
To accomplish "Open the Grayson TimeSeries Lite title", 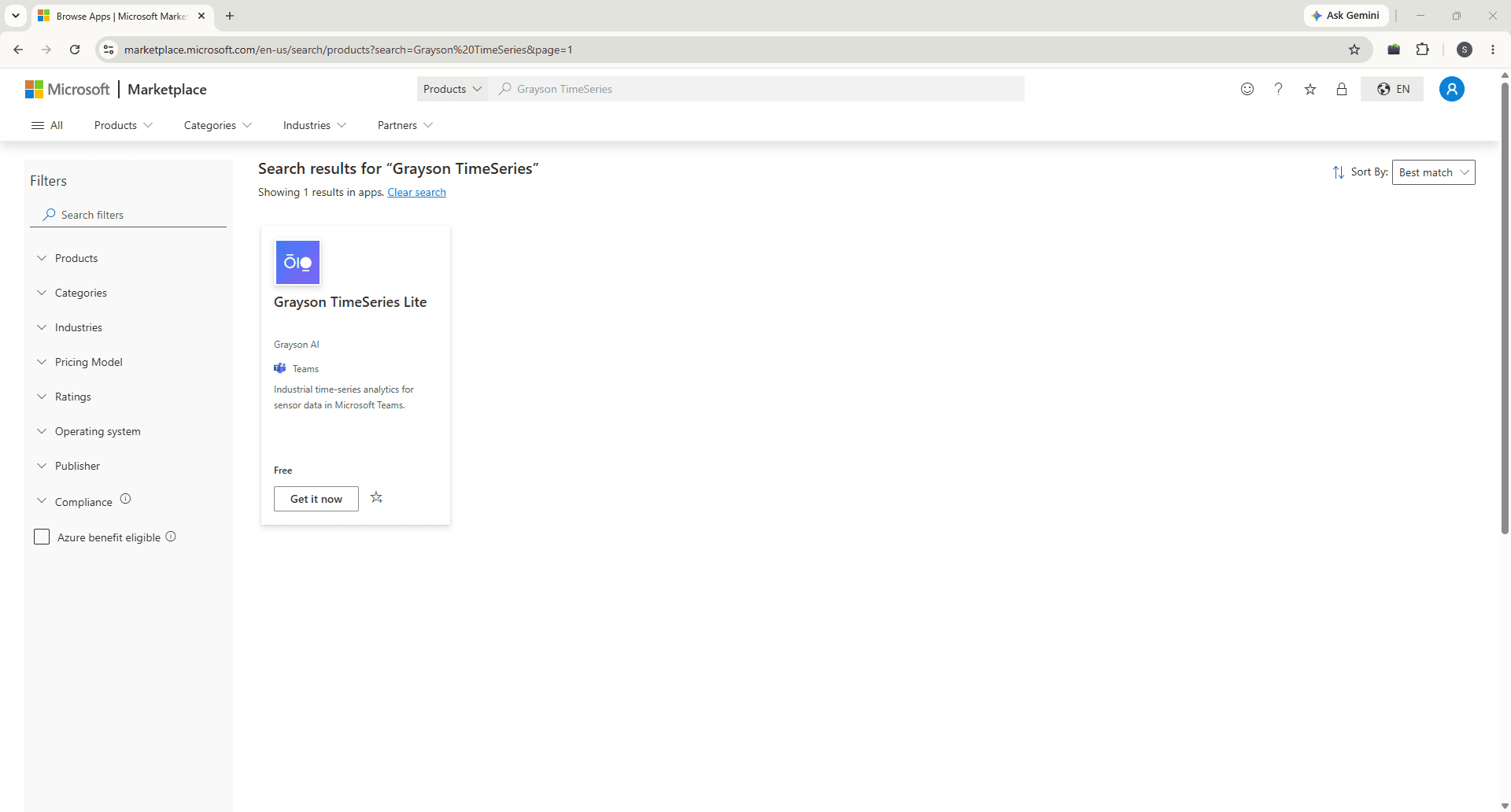I will [x=350, y=302].
